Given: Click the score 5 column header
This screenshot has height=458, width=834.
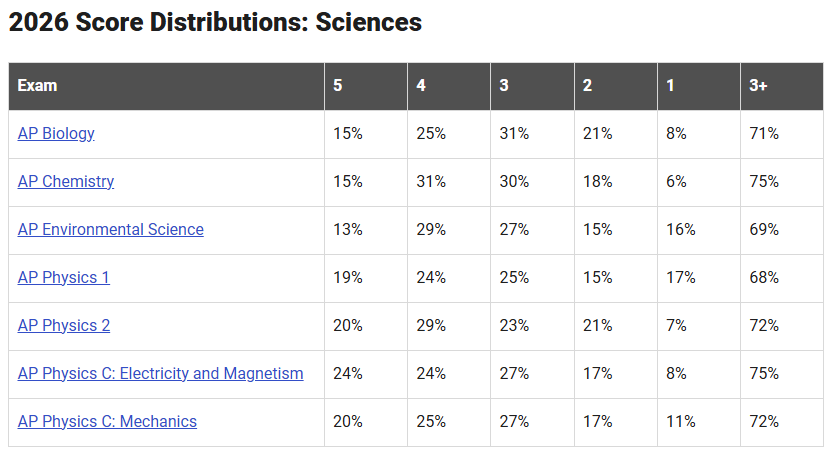Looking at the screenshot, I should click(x=366, y=86).
